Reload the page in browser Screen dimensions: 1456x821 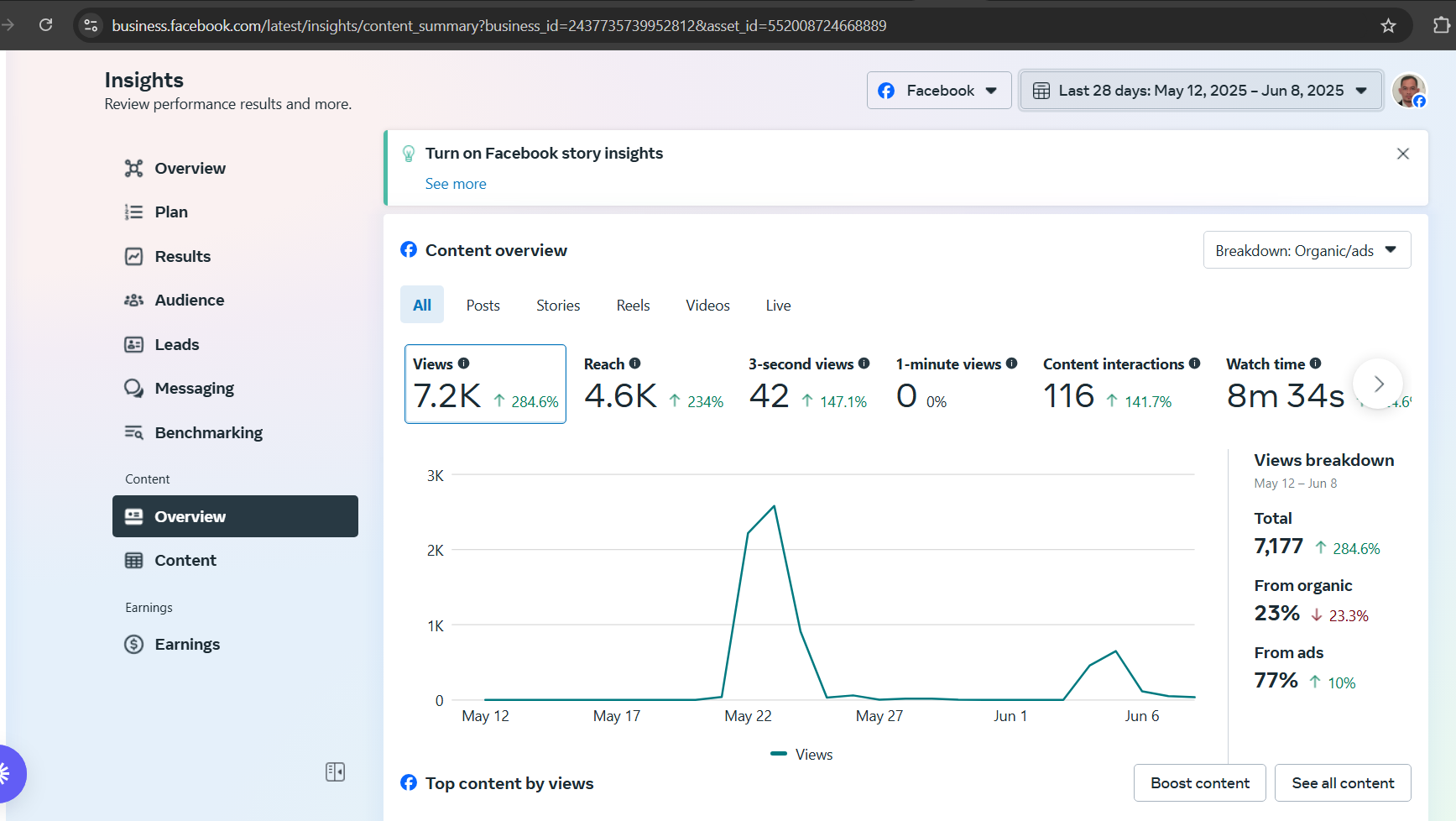(46, 25)
